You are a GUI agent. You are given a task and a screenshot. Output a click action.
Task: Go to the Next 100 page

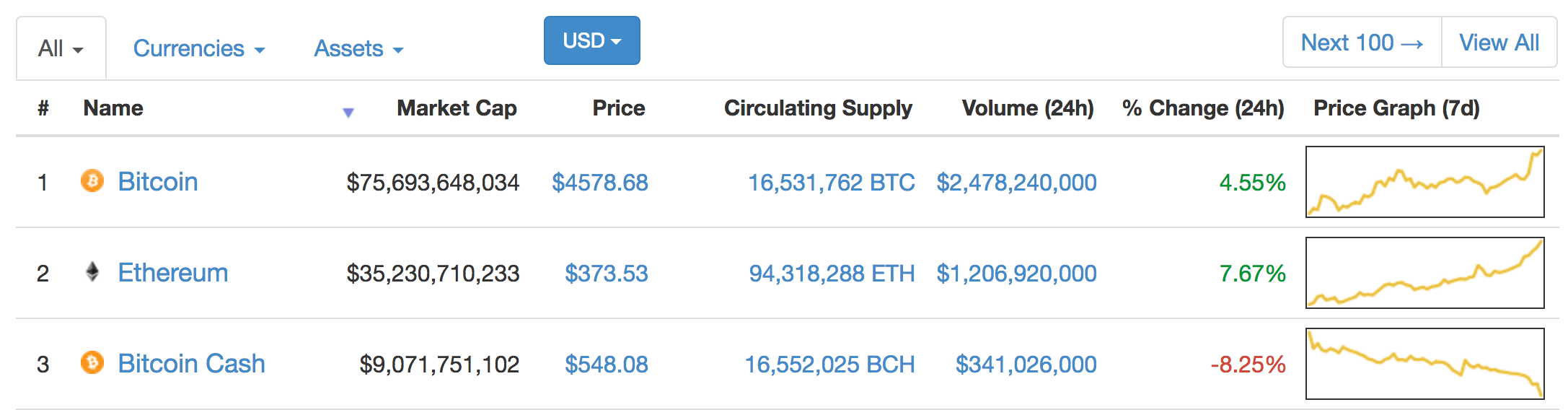[x=1362, y=43]
